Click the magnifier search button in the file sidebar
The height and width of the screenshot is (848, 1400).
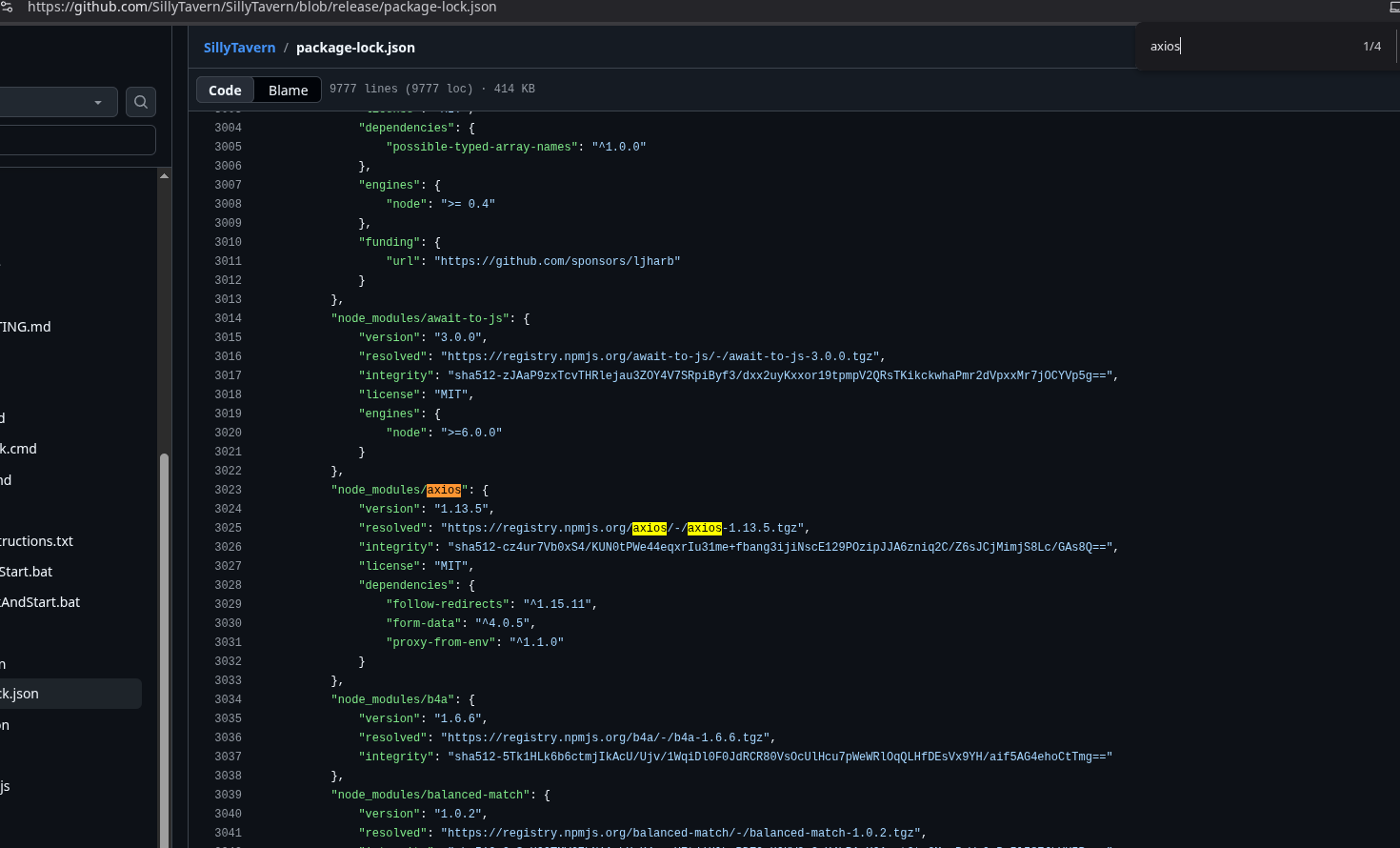pos(141,102)
